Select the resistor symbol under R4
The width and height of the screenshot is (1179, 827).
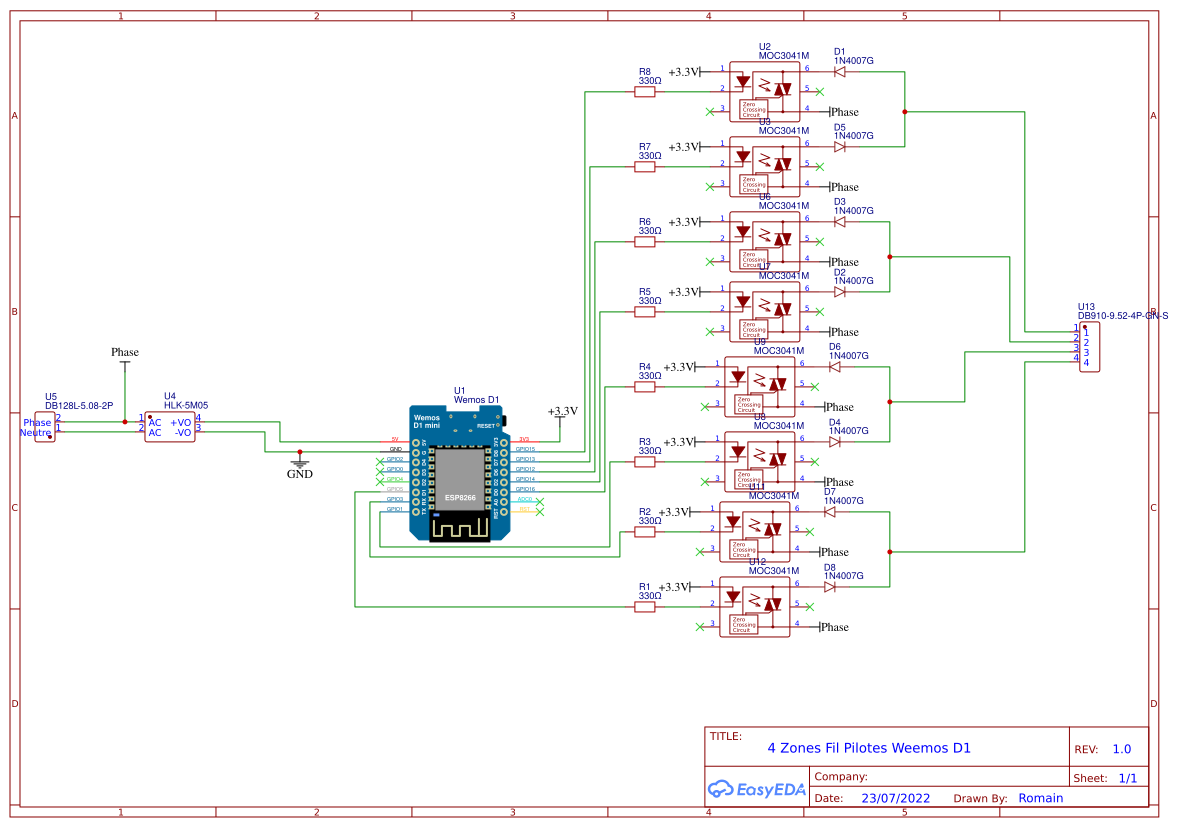tap(645, 387)
